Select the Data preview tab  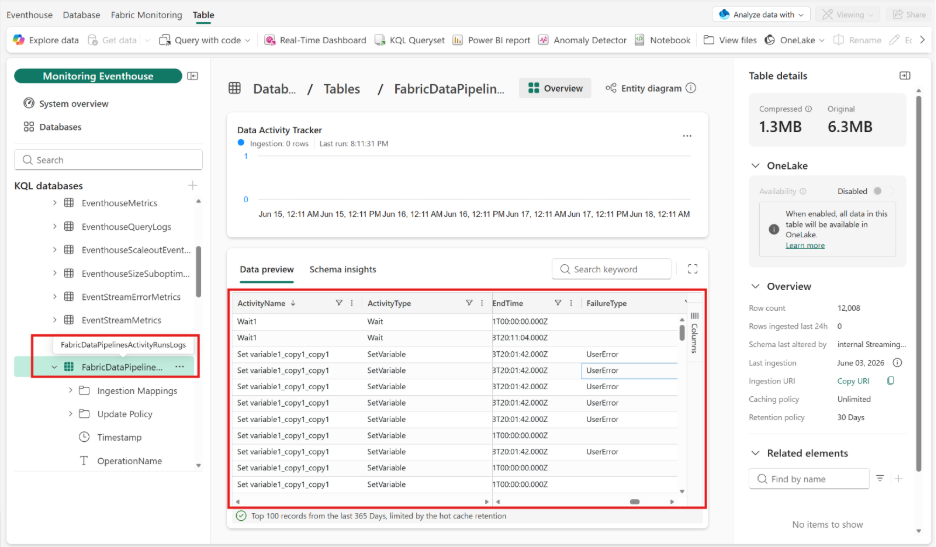coord(267,269)
